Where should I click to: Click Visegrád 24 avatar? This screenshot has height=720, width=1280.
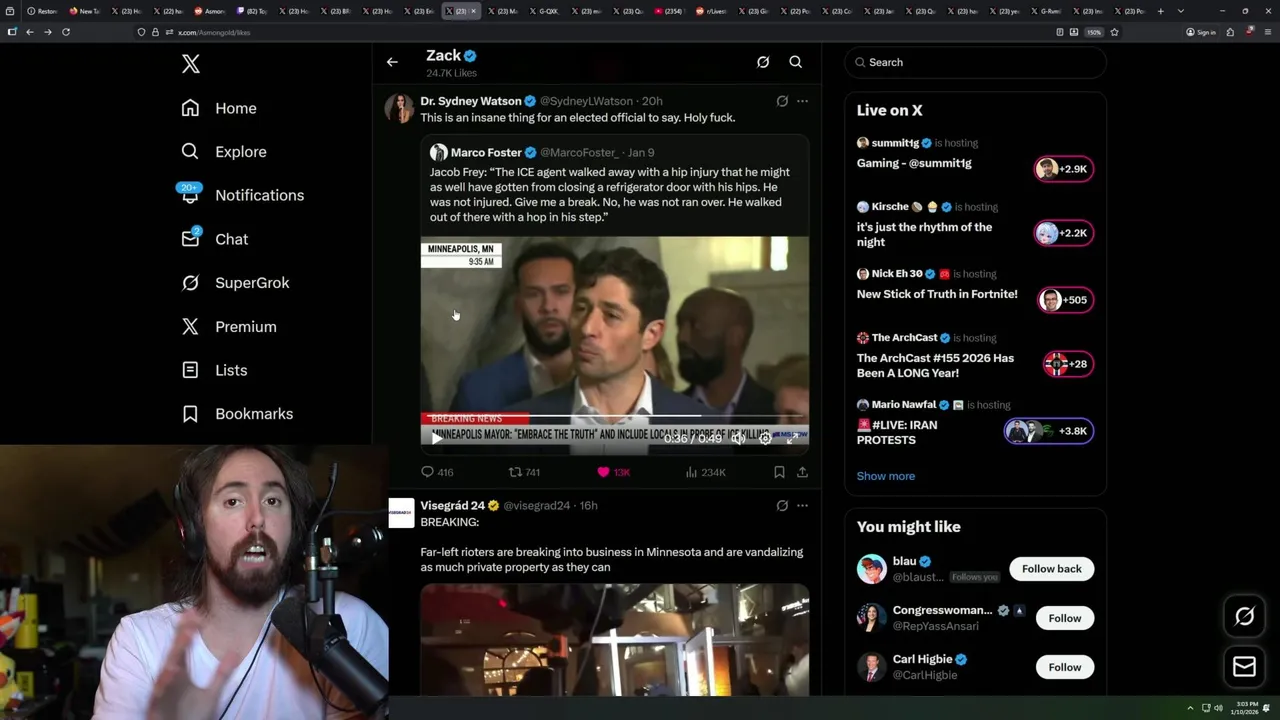pos(401,513)
